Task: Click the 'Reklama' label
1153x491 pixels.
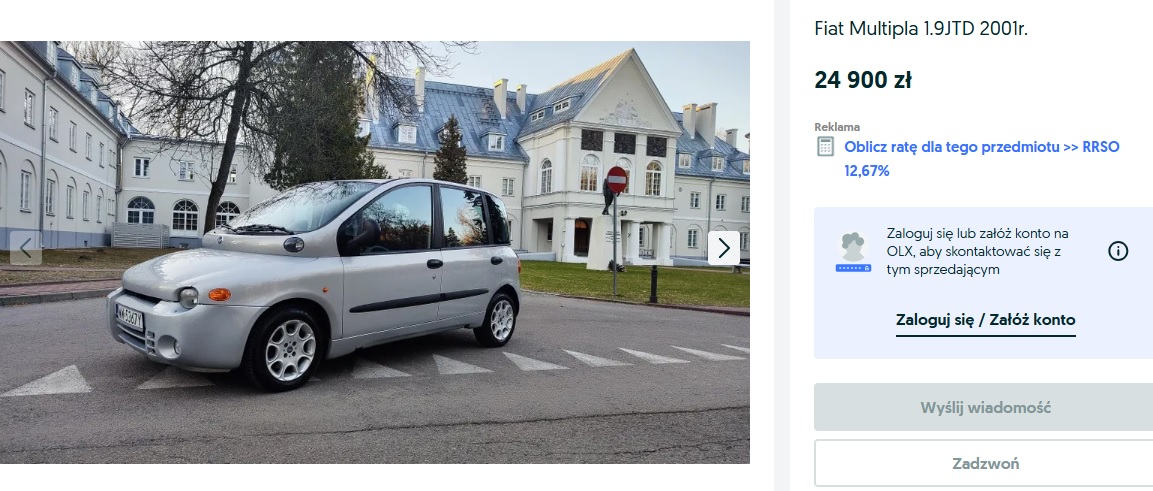Action: pos(837,127)
